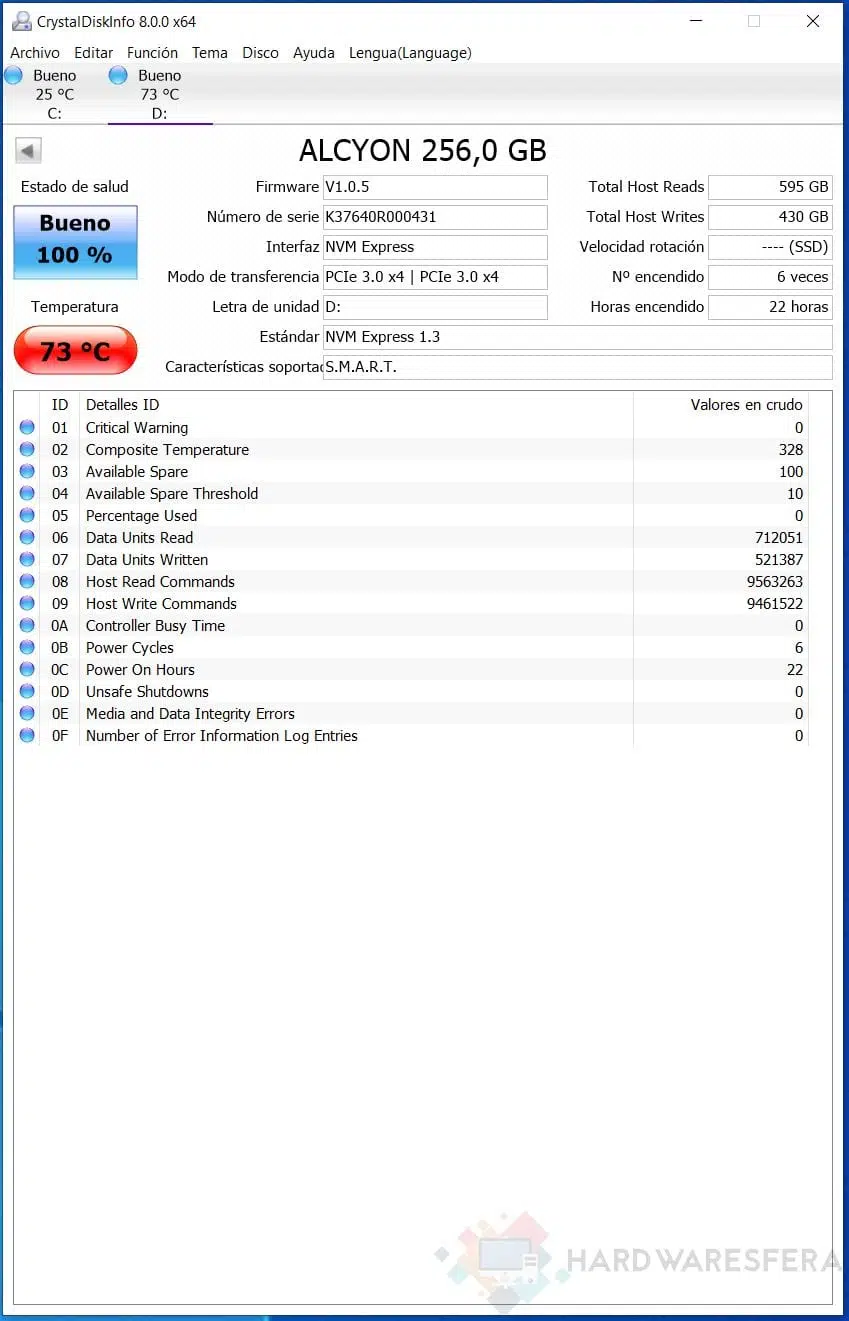Click the power-on hours field 22 horas

770,307
